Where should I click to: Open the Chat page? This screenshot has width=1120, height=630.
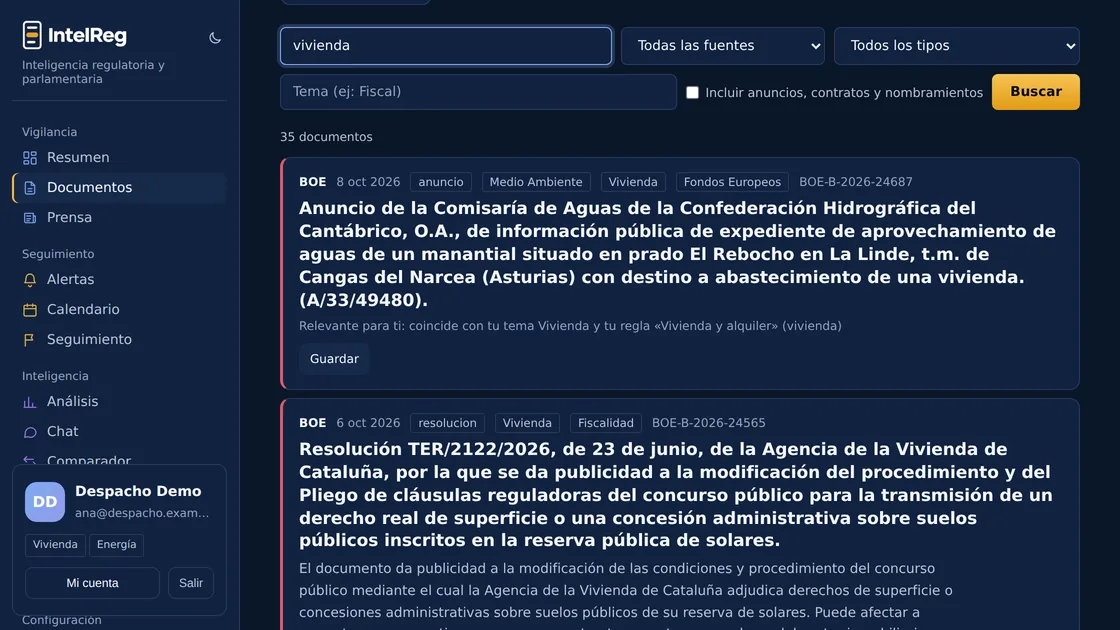(x=119, y=431)
